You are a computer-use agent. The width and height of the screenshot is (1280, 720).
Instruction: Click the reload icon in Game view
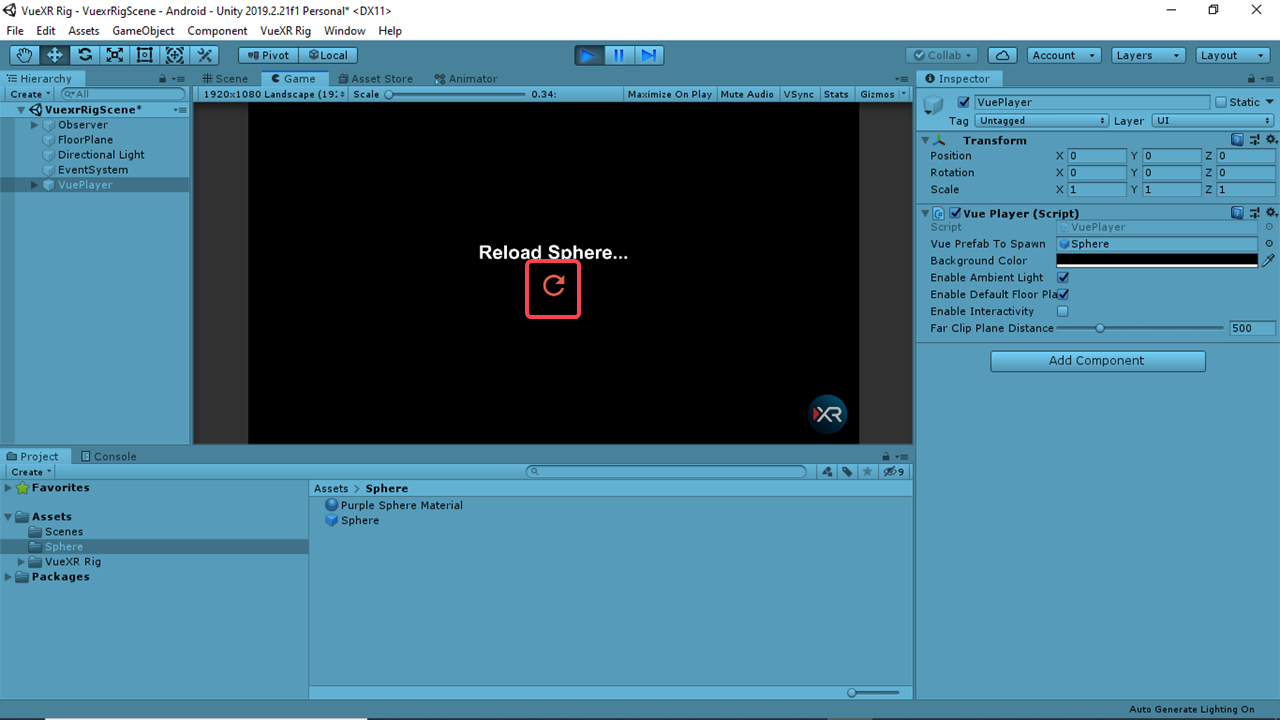pos(553,285)
